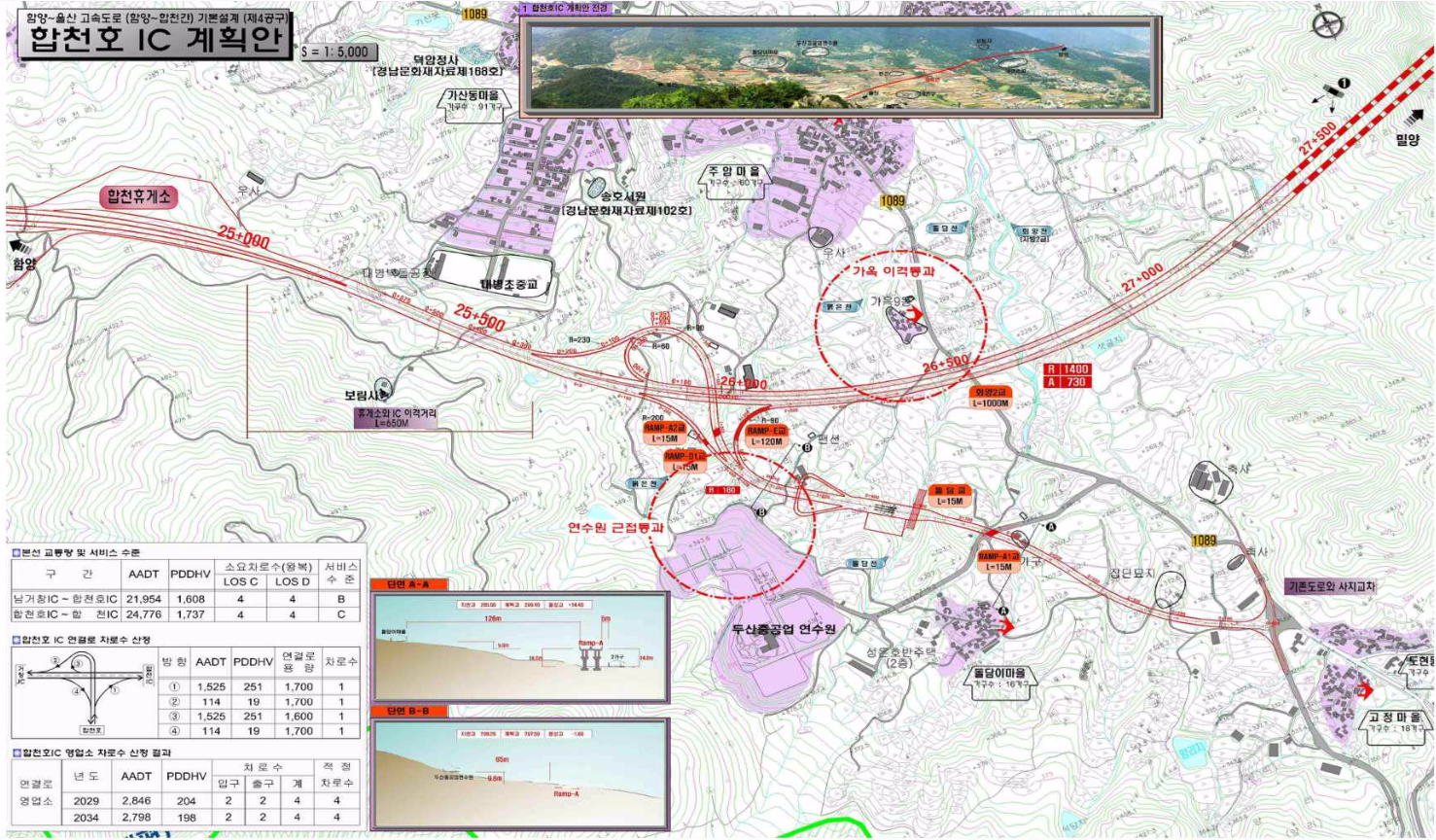Click the 합천휴게소 rest area label

click(x=138, y=196)
